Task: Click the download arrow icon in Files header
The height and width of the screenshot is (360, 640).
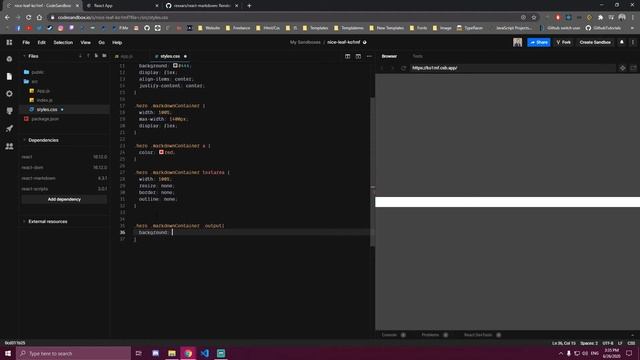Action: pos(80,56)
